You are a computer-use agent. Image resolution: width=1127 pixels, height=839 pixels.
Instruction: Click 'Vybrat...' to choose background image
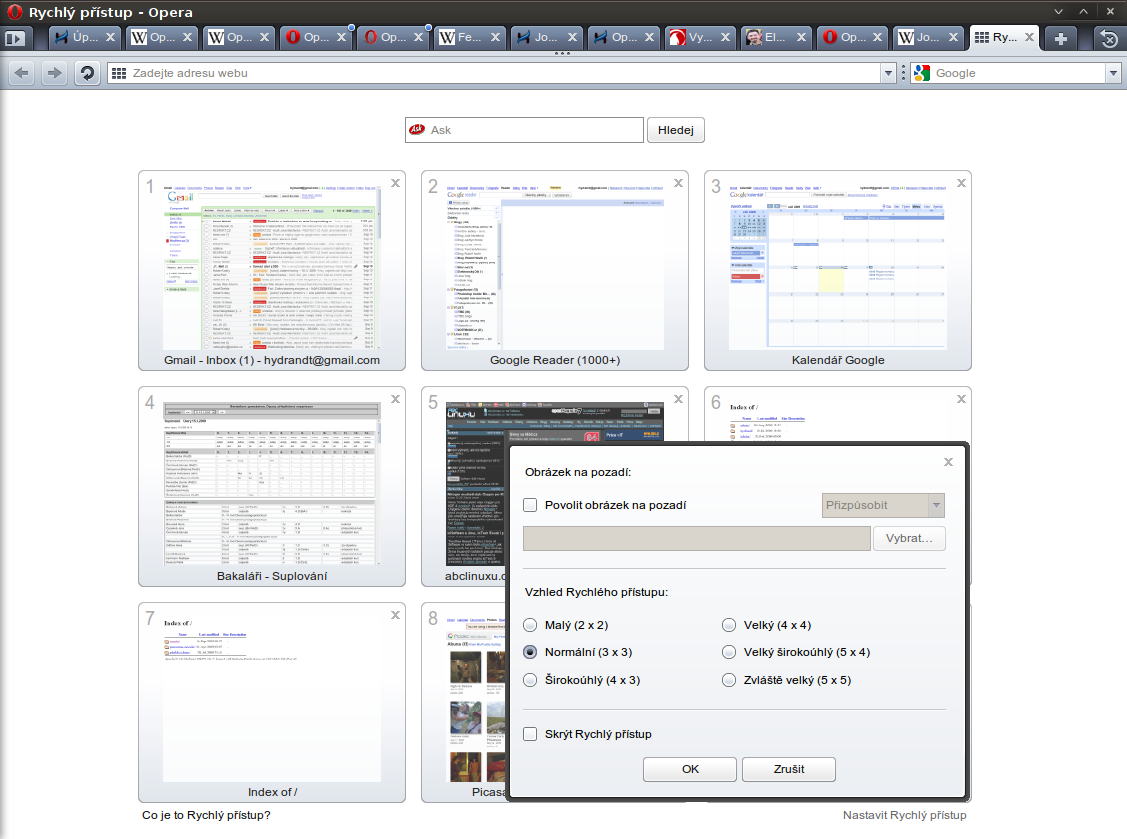pos(909,538)
